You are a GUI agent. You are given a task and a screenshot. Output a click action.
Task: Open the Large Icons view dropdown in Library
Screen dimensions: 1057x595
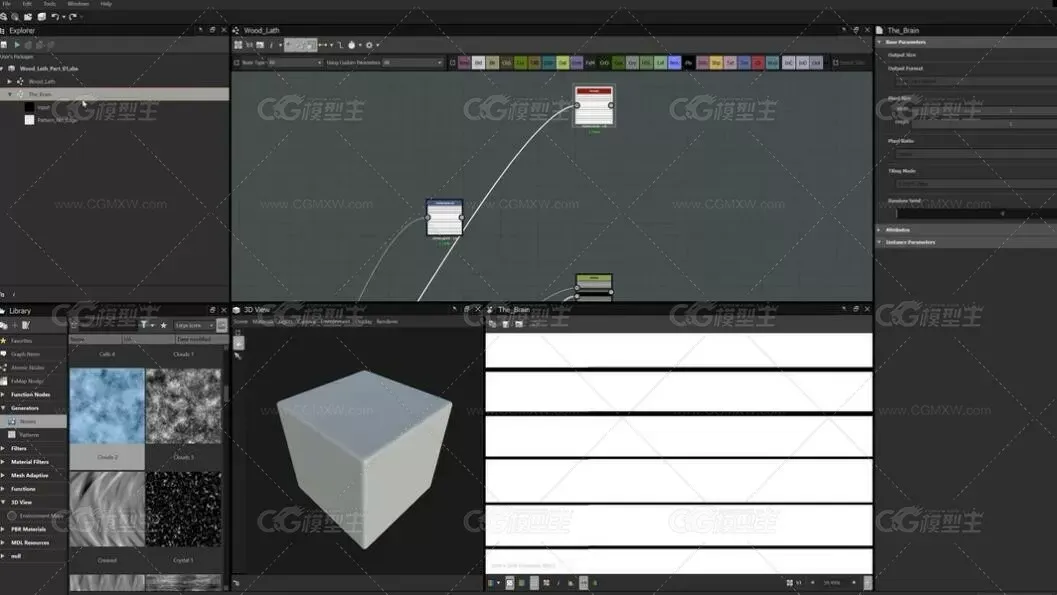pos(194,325)
